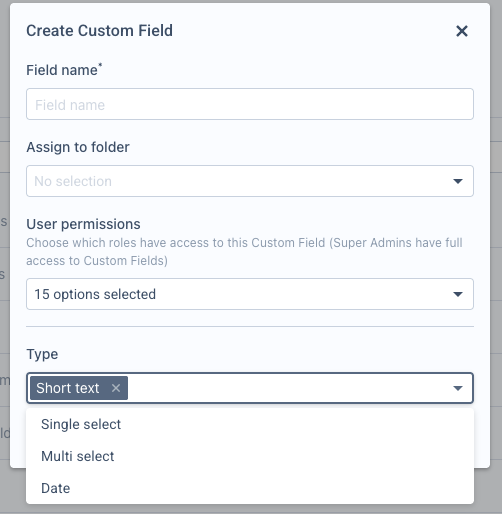
Task: Open the Assign to folder dropdown
Action: (250, 181)
